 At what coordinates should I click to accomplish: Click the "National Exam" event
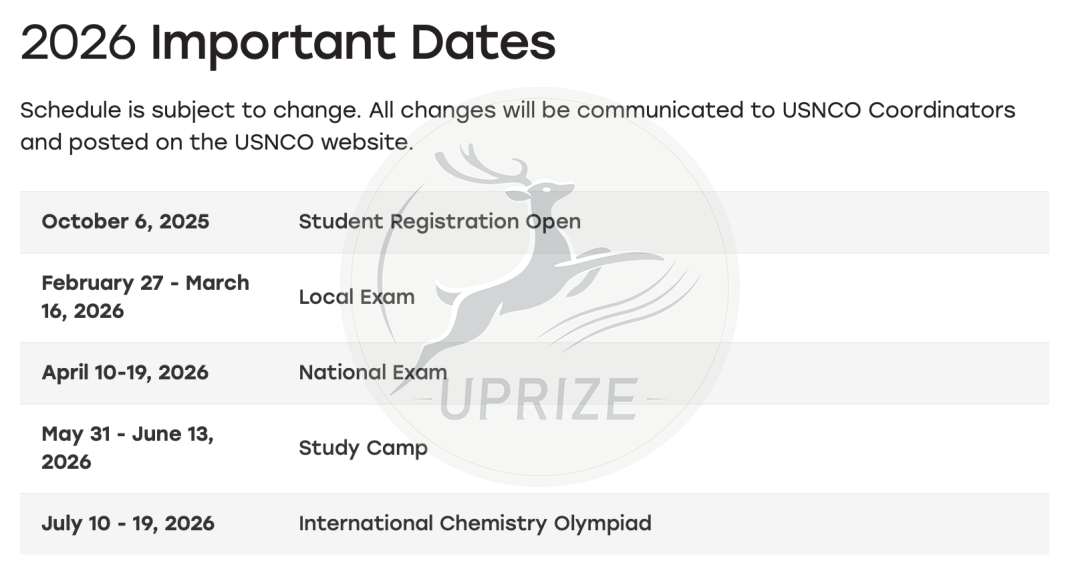coord(372,373)
